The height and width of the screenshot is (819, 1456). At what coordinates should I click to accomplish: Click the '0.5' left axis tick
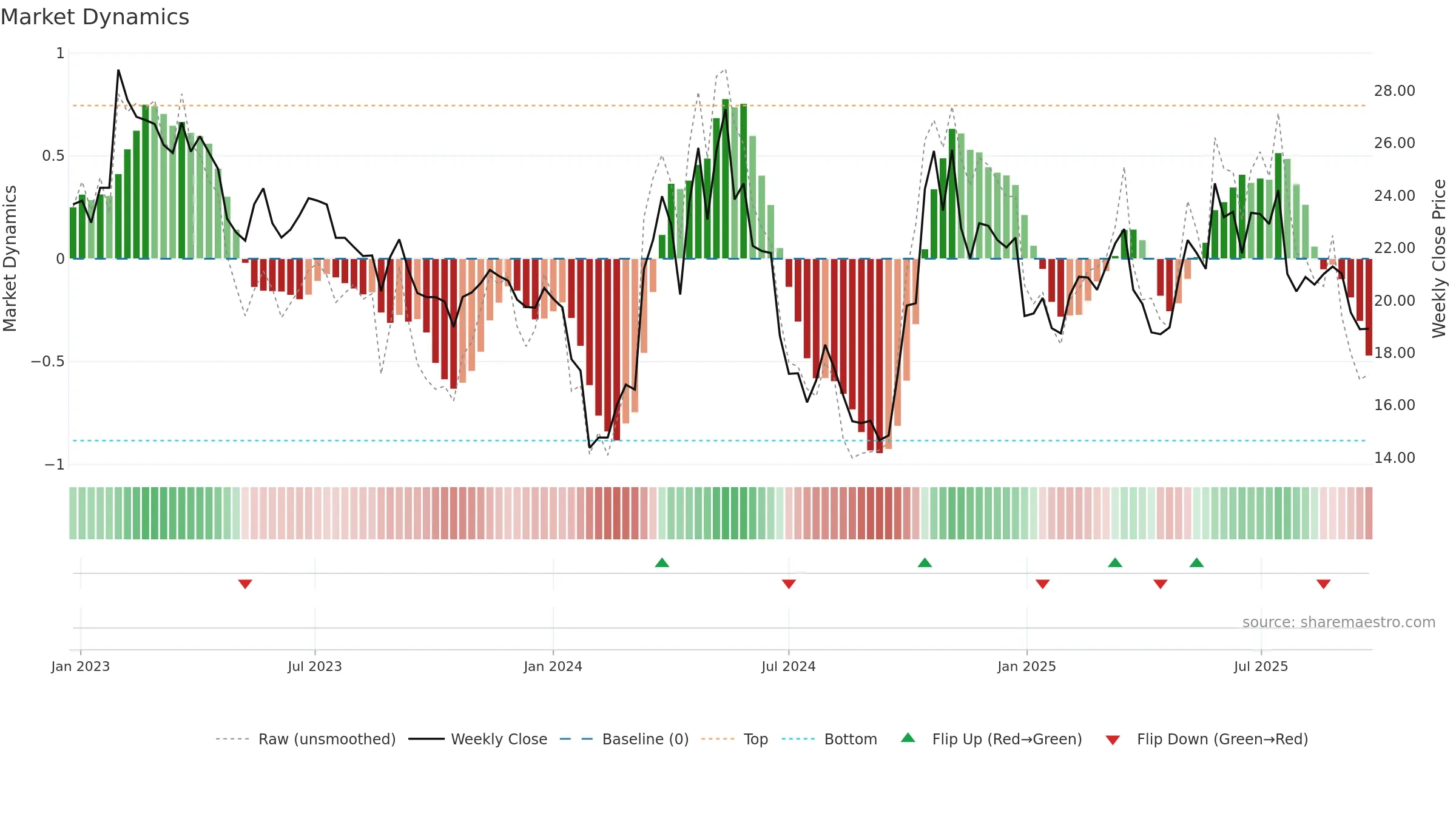tap(53, 156)
